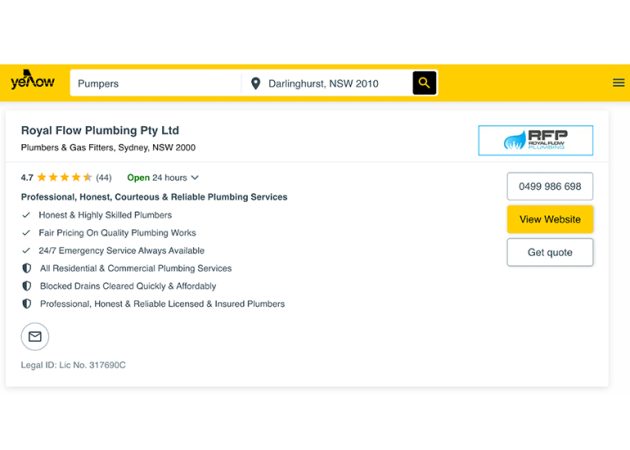Click shield icon beside Licensed & Insured Plumbers
This screenshot has height=450, width=630.
27,304
